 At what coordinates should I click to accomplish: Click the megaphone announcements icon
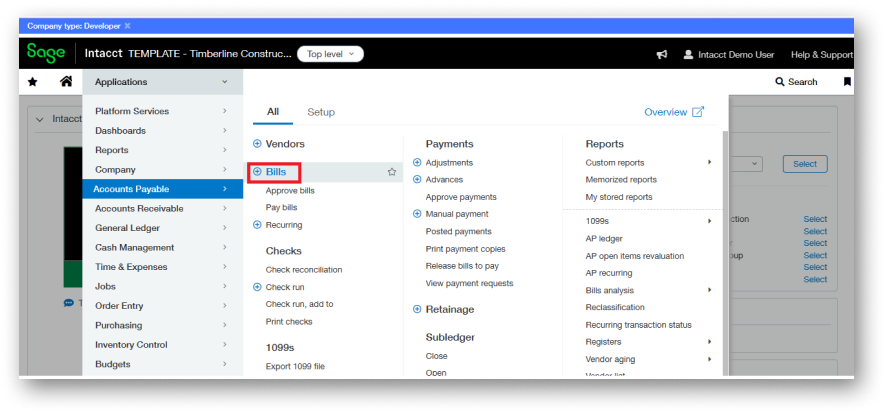662,55
